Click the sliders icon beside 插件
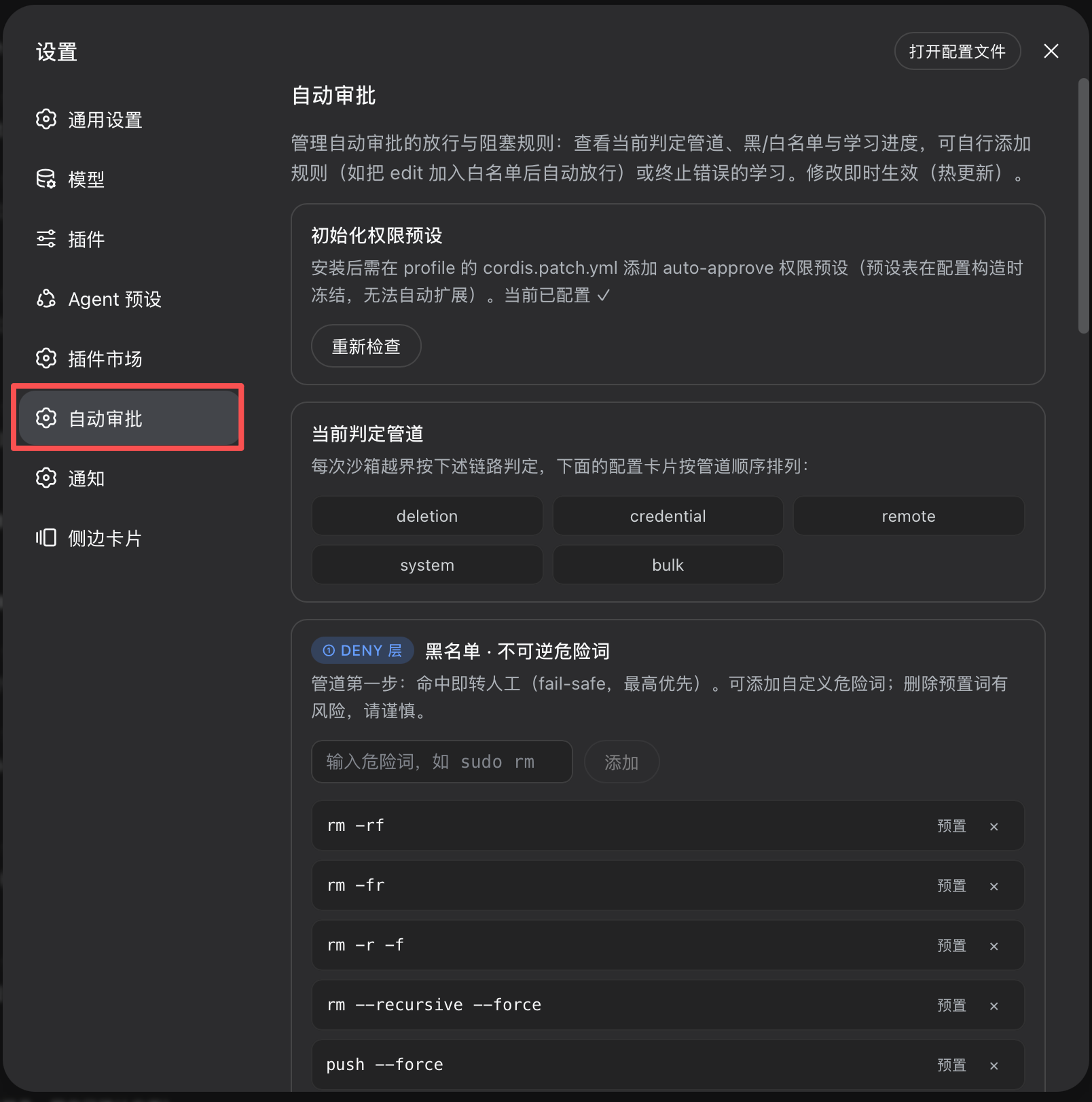The image size is (1092, 1102). (x=46, y=239)
